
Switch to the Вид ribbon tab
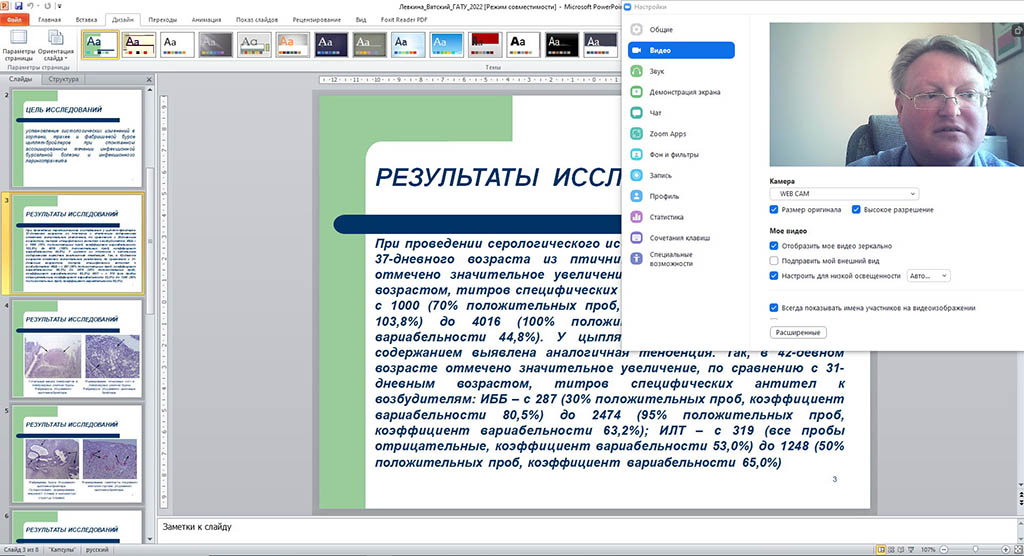pos(361,20)
